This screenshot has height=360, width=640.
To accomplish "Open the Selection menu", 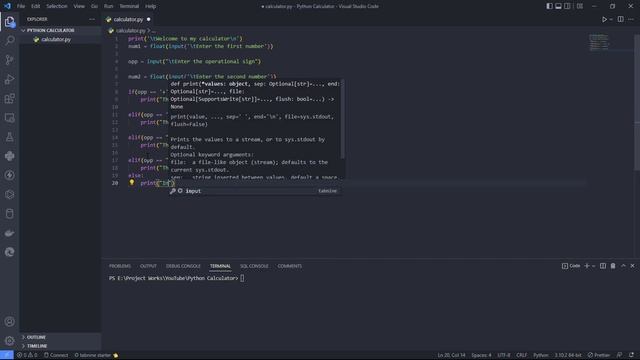I will click(56, 6).
